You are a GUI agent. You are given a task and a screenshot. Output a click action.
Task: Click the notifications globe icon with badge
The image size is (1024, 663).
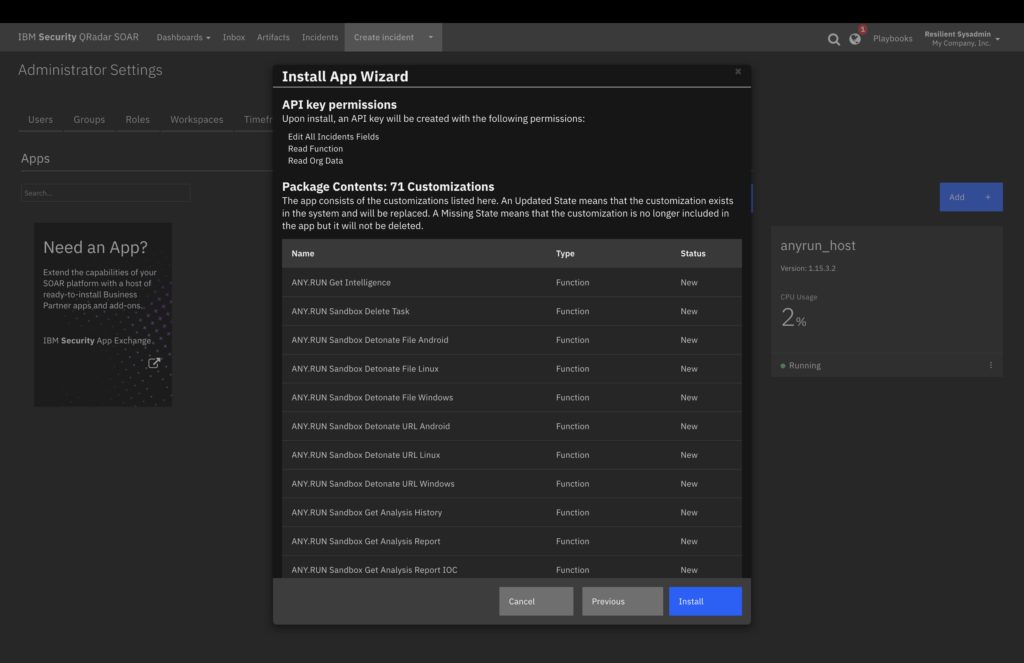[855, 39]
